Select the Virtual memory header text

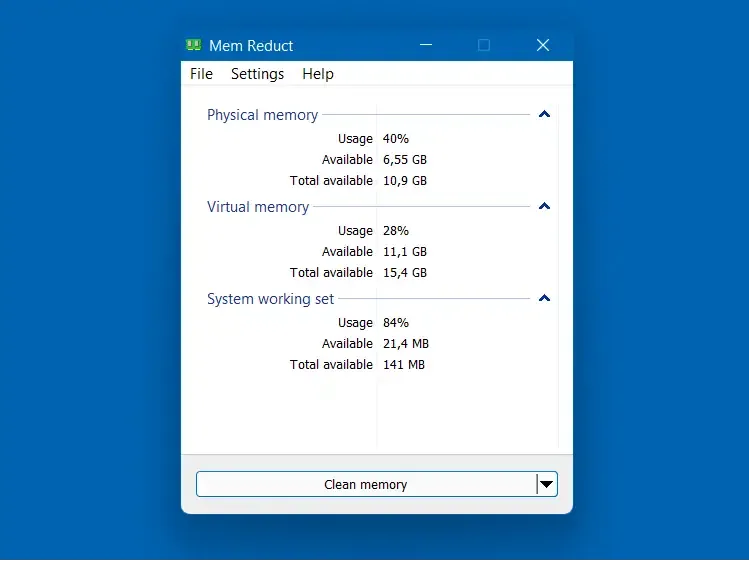(x=258, y=207)
